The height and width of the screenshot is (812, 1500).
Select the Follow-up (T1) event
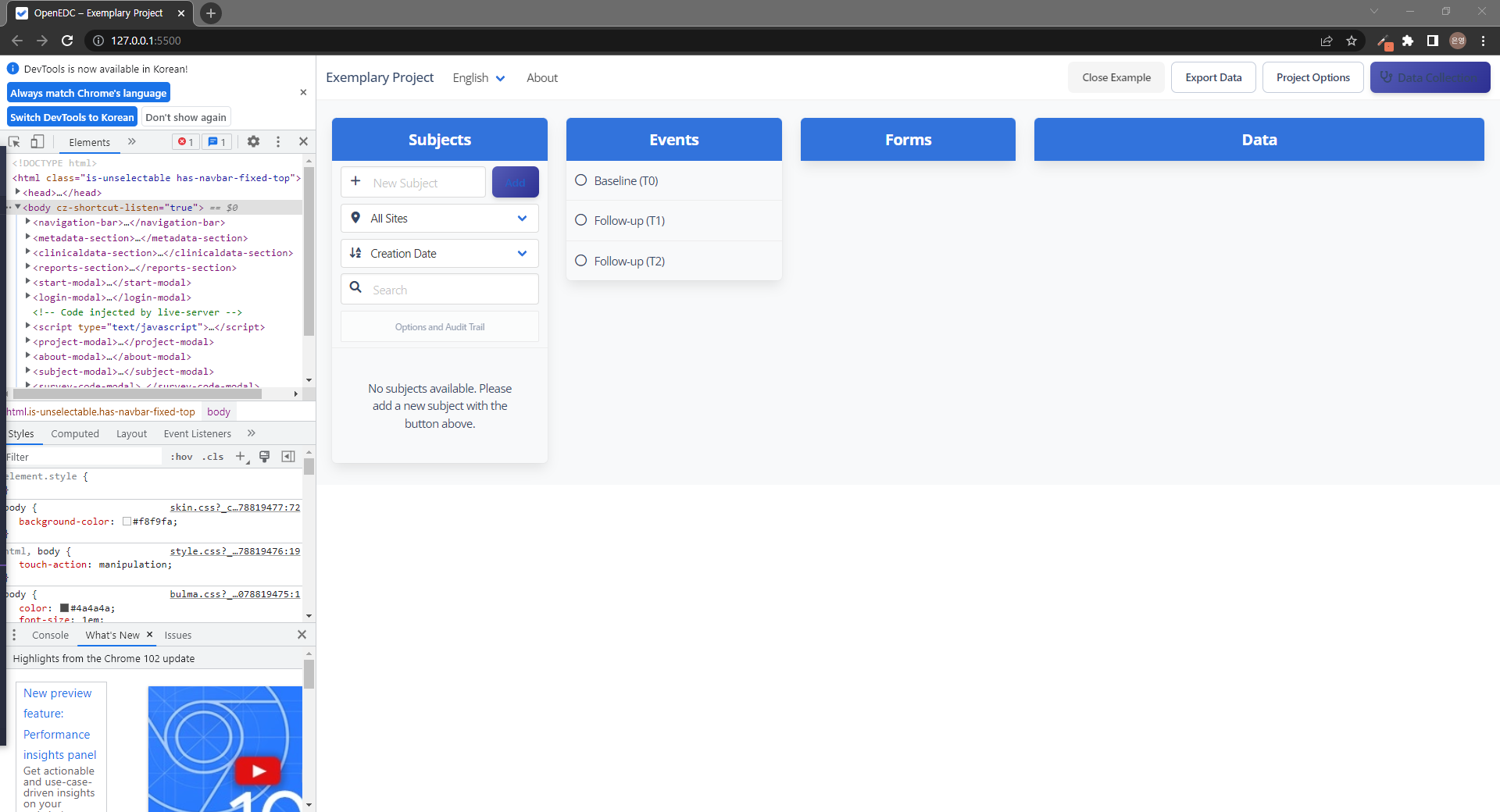pyautogui.click(x=674, y=221)
